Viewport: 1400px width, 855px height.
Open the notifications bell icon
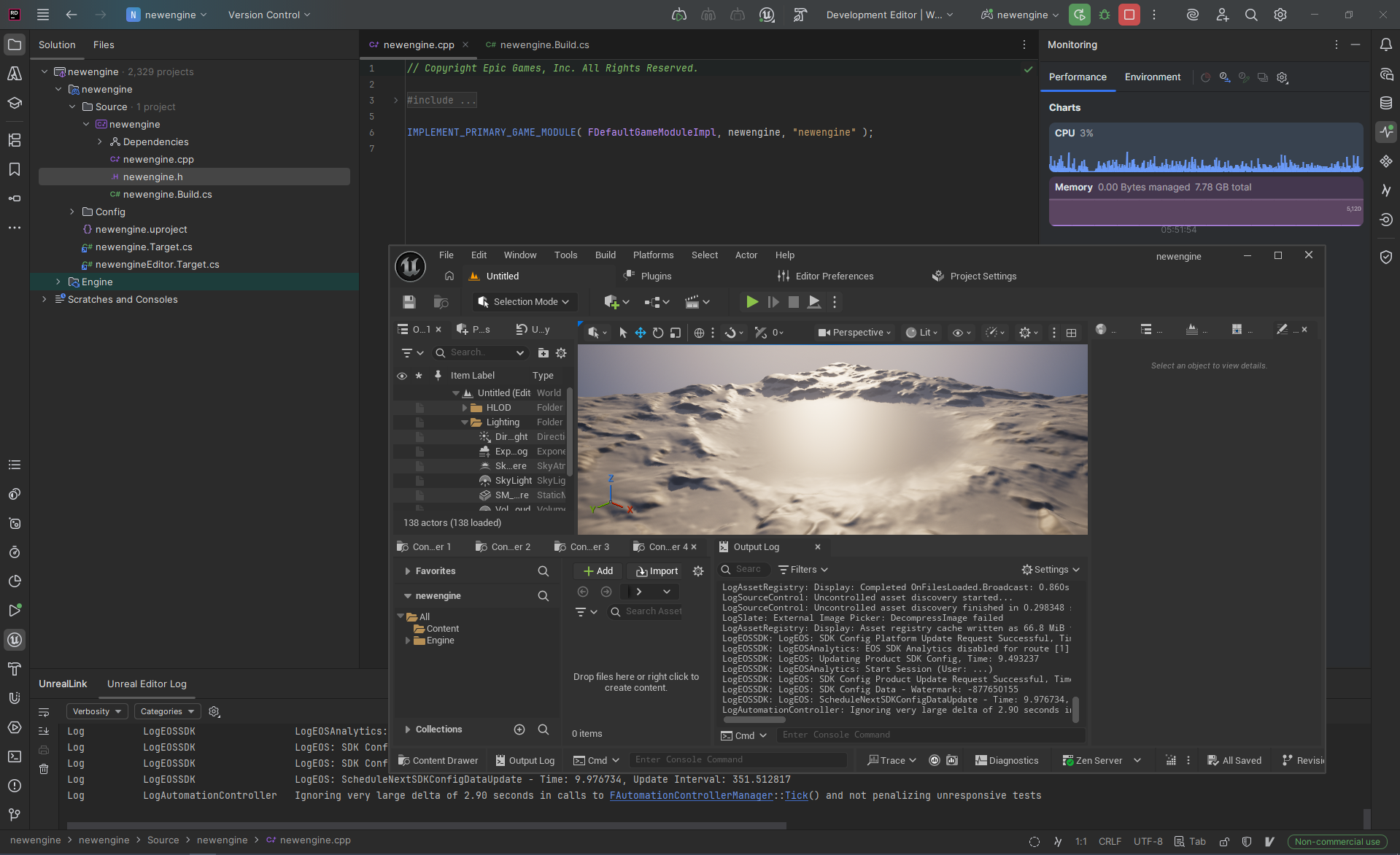click(x=1385, y=45)
